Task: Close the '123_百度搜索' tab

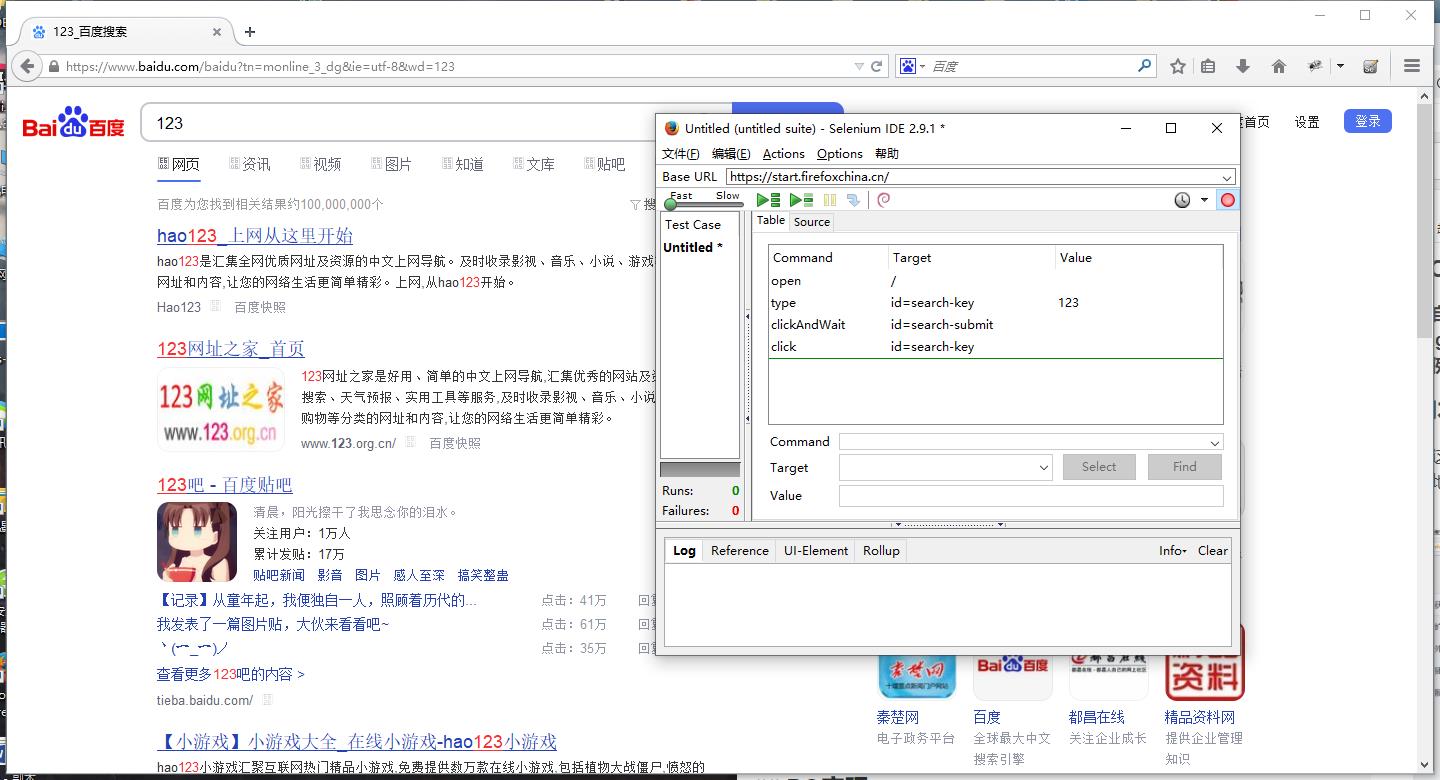Action: coord(217,32)
